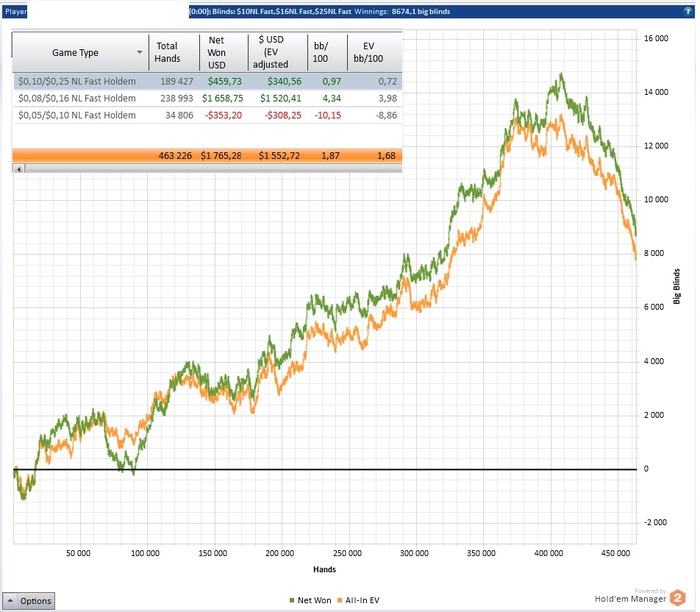Click the table scrollbar left arrow
The height and width of the screenshot is (612, 700).
pyautogui.click(x=19, y=169)
